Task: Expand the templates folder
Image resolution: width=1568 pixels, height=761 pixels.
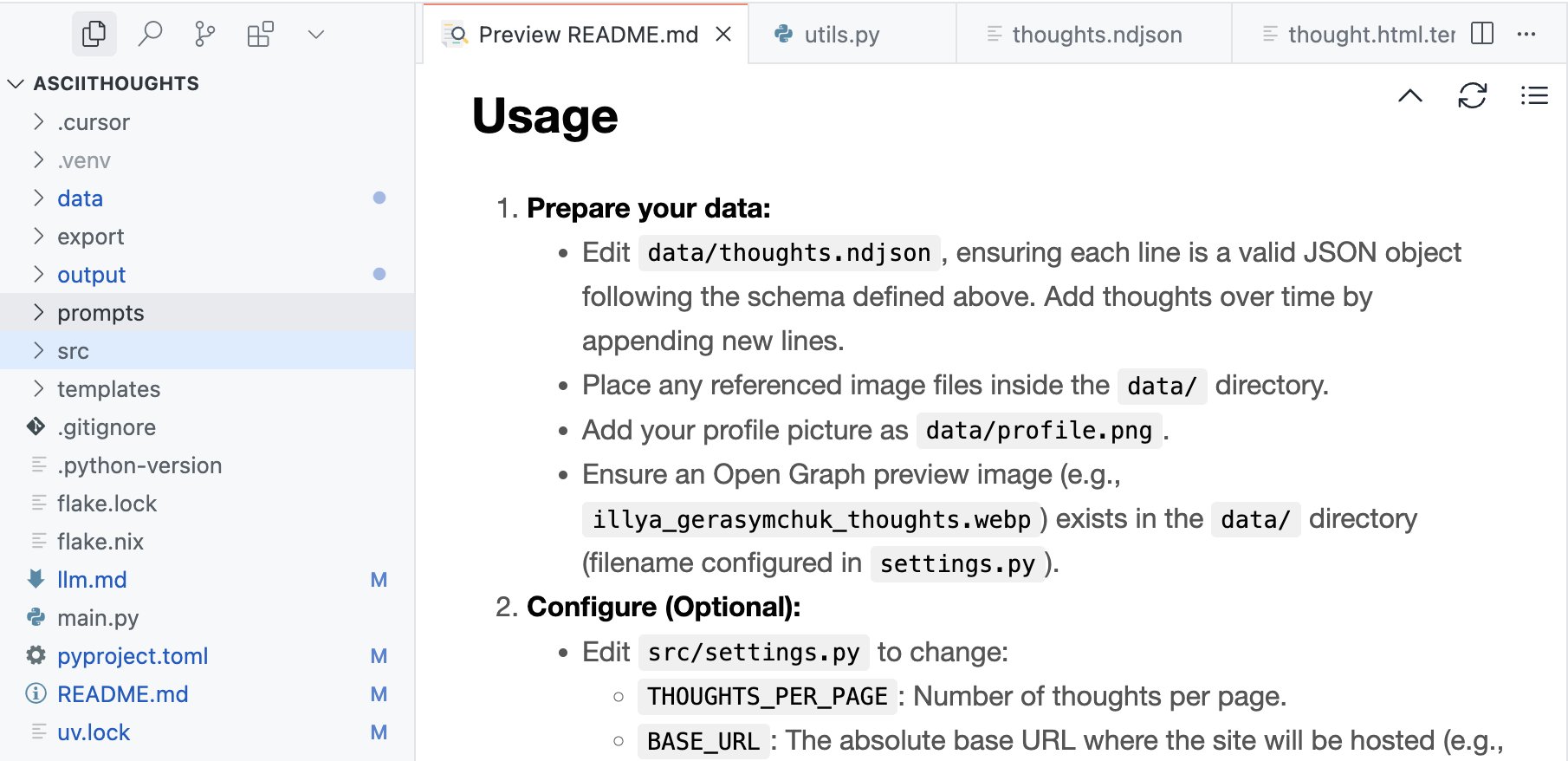Action: tap(108, 389)
